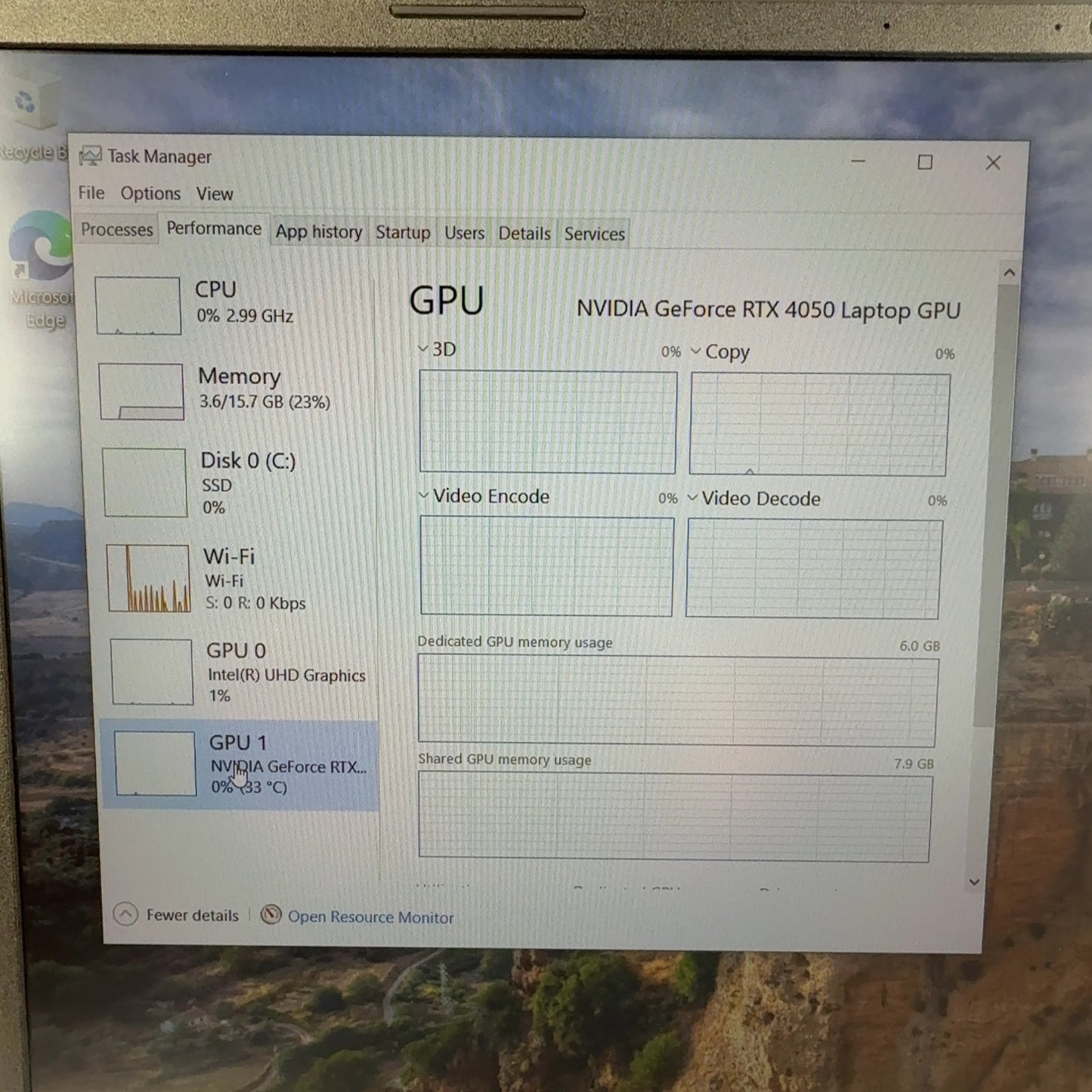Click the Task Manager title bar icon

tap(90, 156)
